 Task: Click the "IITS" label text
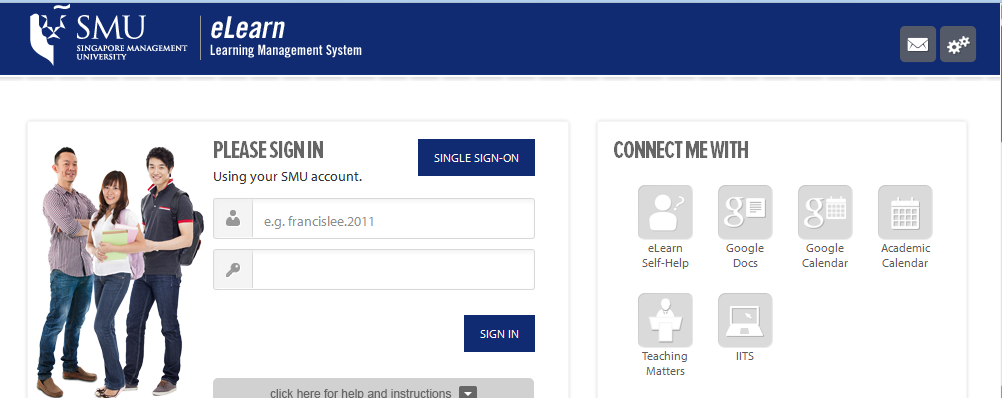coord(744,356)
